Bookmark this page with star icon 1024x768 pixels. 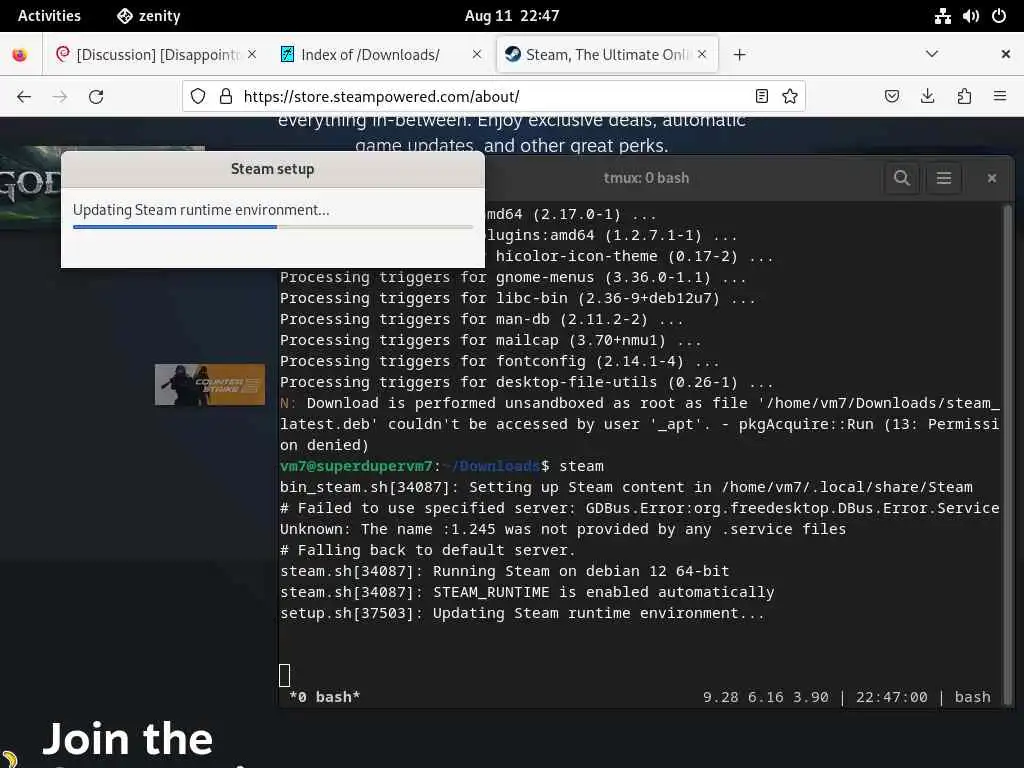[x=790, y=97]
